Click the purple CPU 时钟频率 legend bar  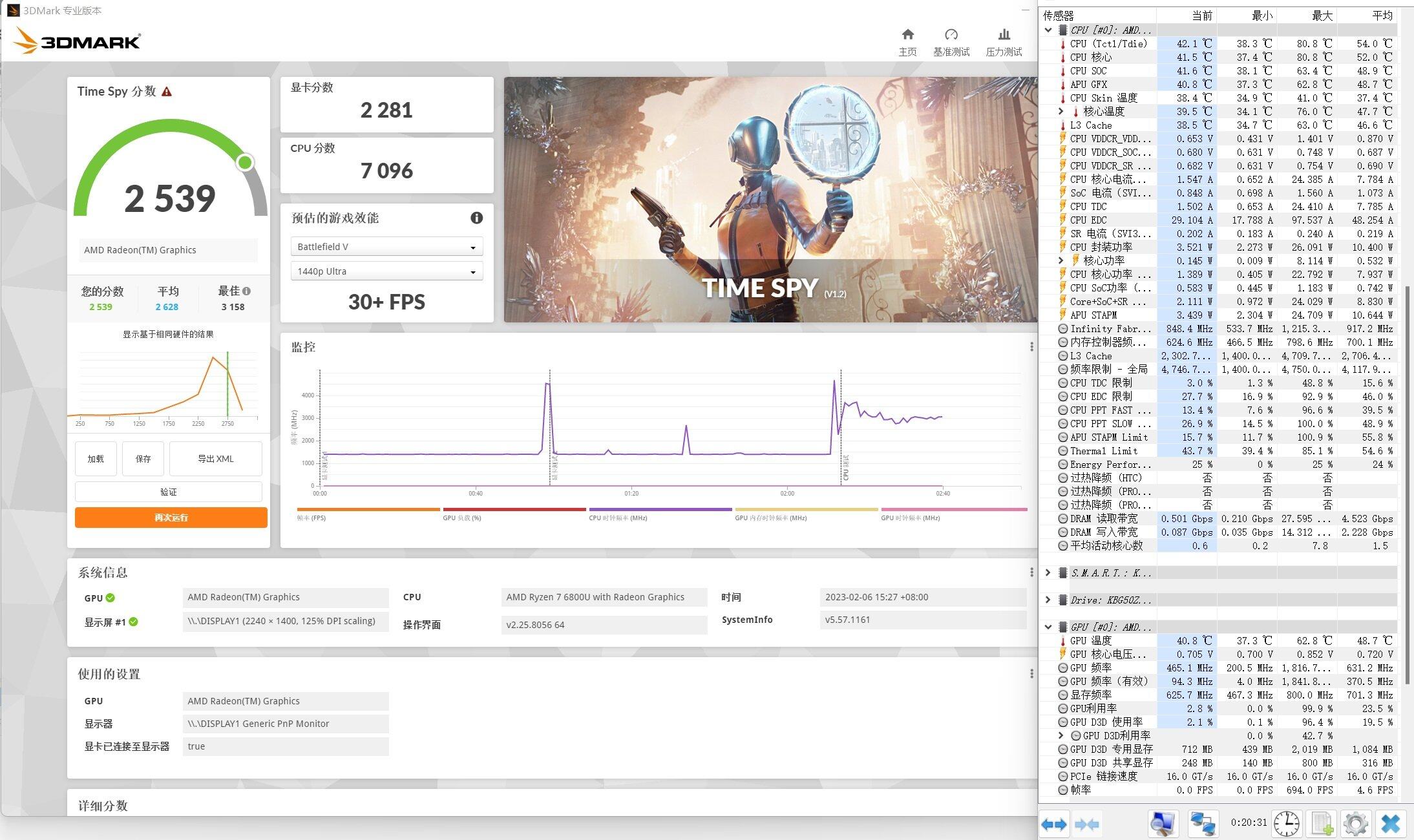pos(660,510)
